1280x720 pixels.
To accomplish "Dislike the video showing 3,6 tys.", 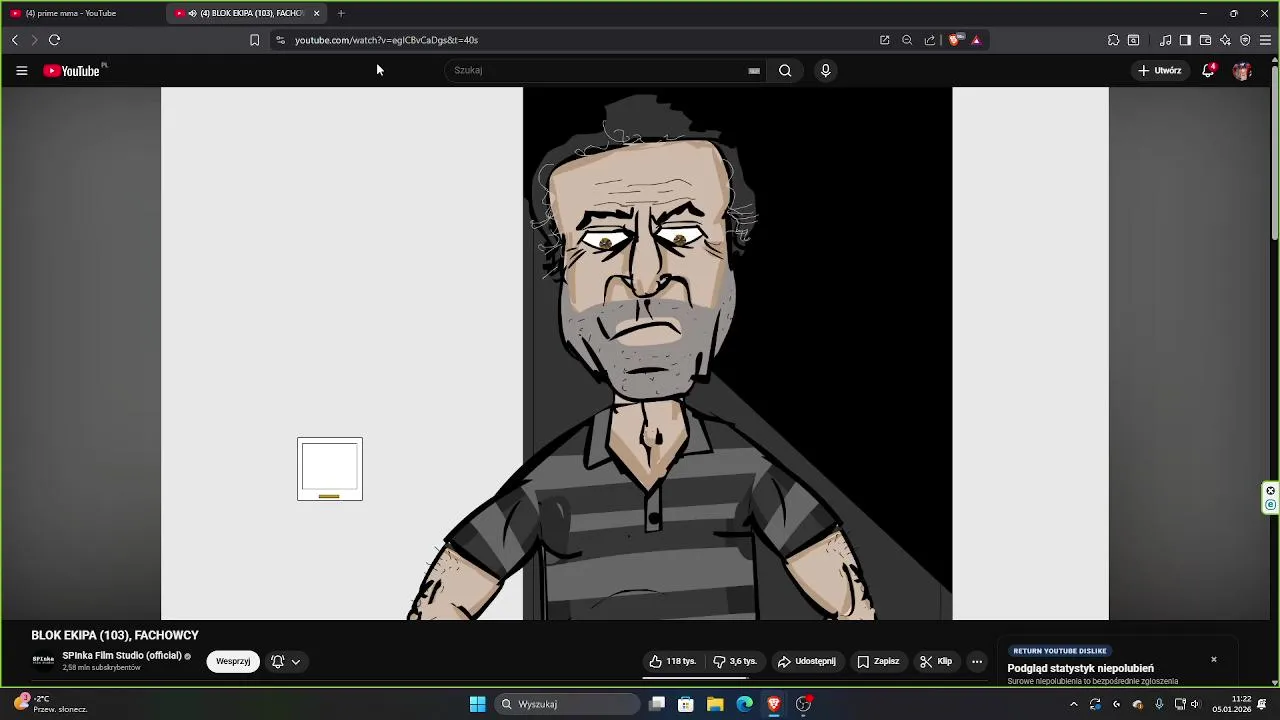I will pyautogui.click(x=734, y=661).
